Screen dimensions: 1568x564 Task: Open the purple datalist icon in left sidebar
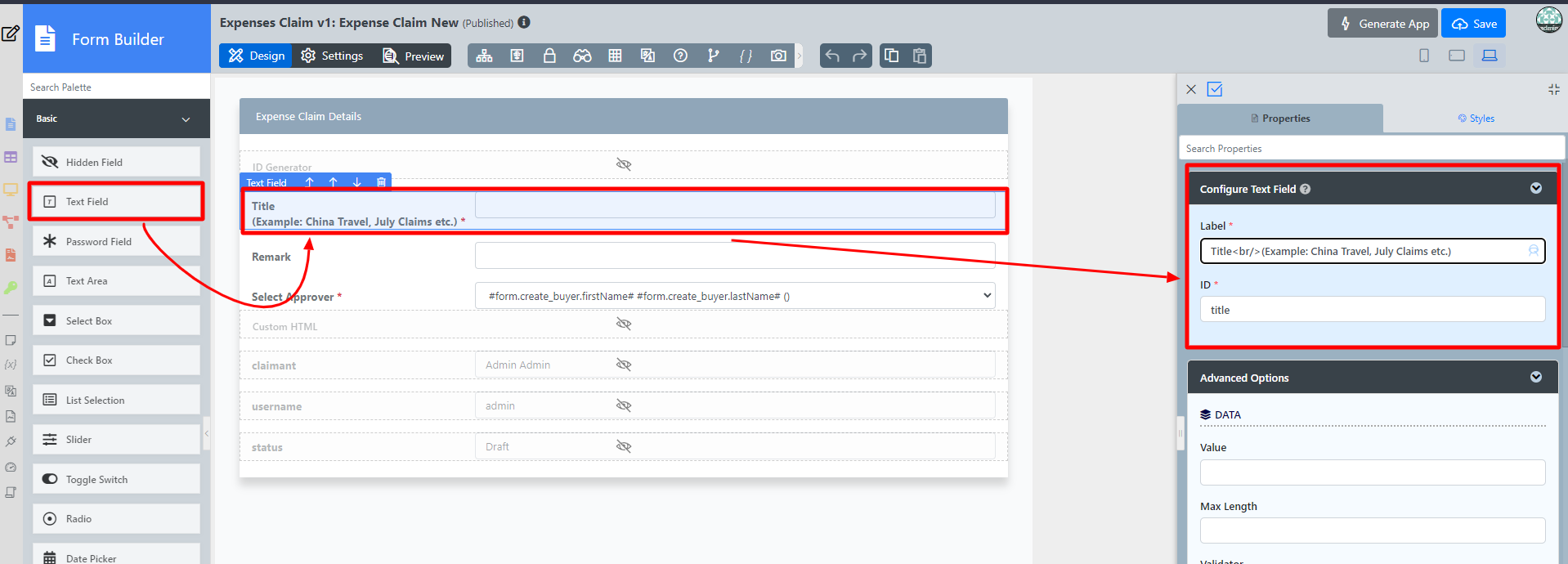[x=11, y=157]
